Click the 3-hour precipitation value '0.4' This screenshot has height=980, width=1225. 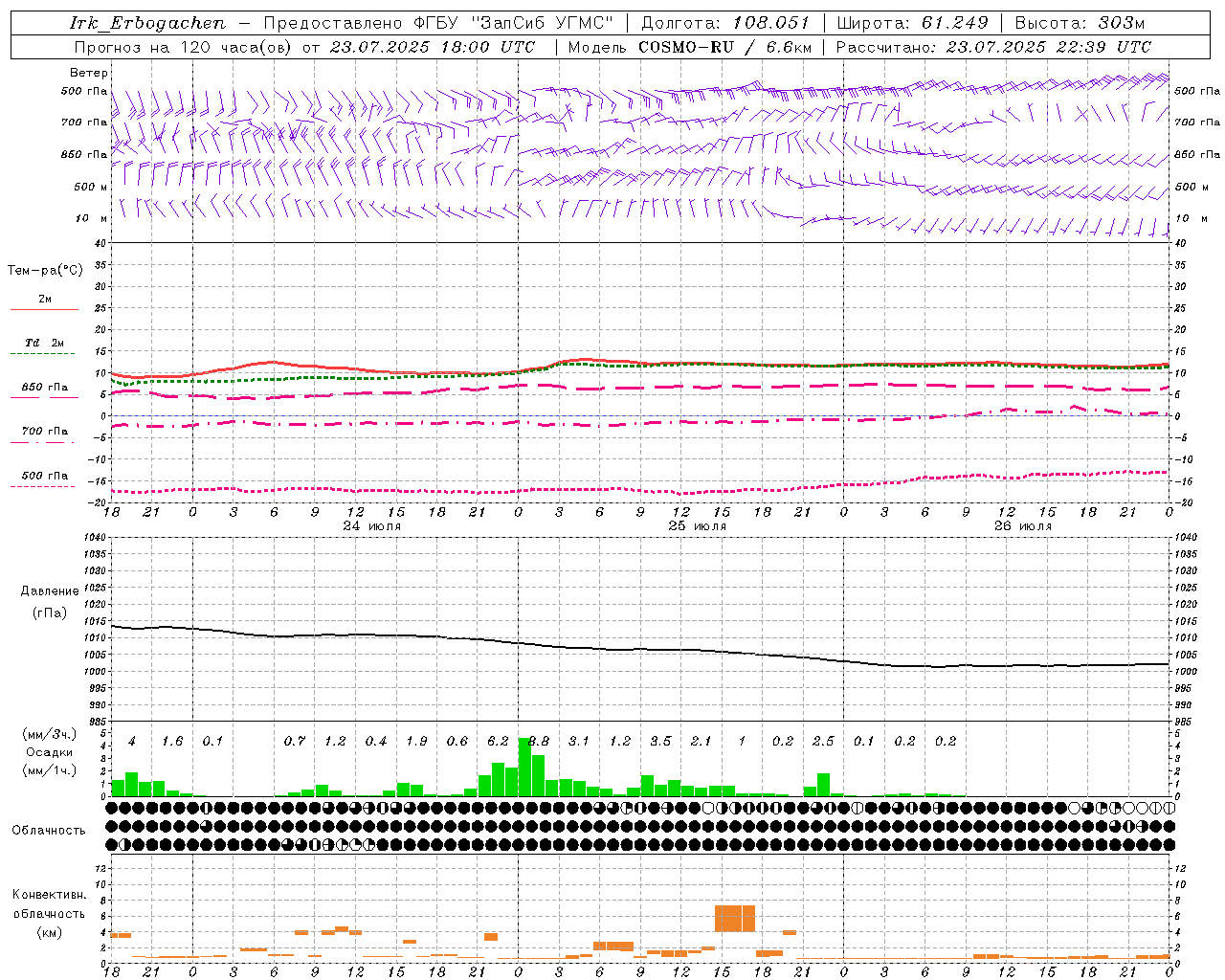coord(376,742)
